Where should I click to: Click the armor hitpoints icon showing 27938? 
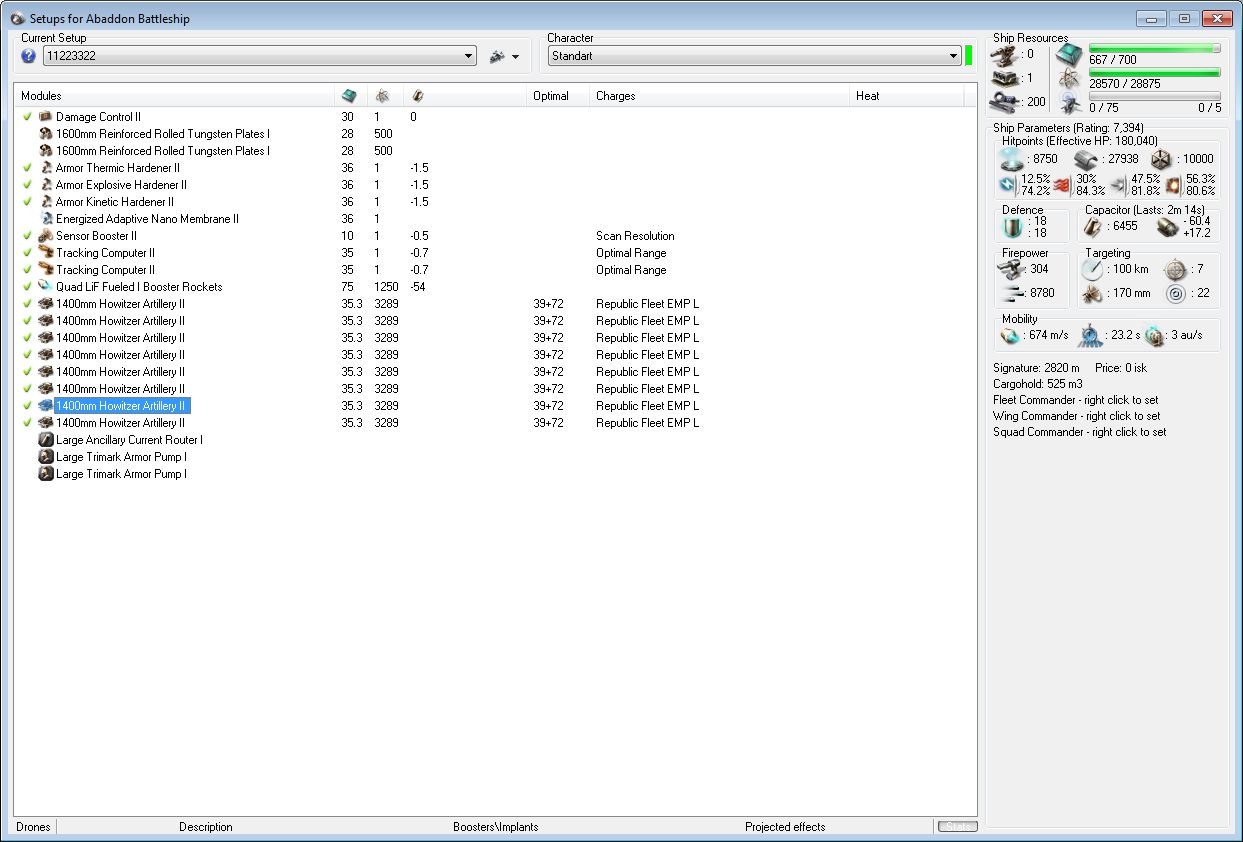click(1087, 159)
